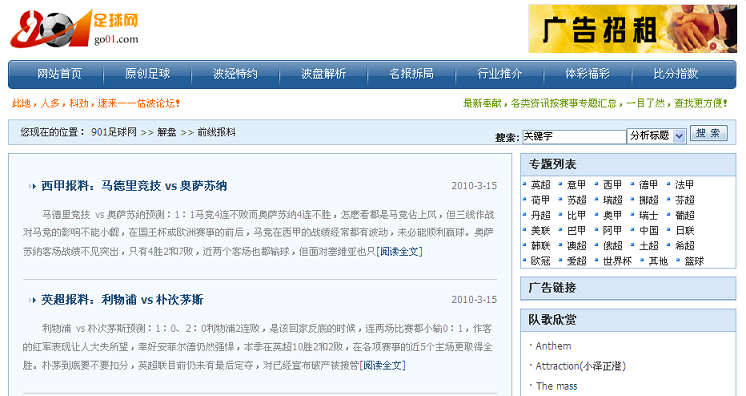Click 阅读全文 under the 利物浦 article
The width and height of the screenshot is (746, 396).
pos(383,365)
